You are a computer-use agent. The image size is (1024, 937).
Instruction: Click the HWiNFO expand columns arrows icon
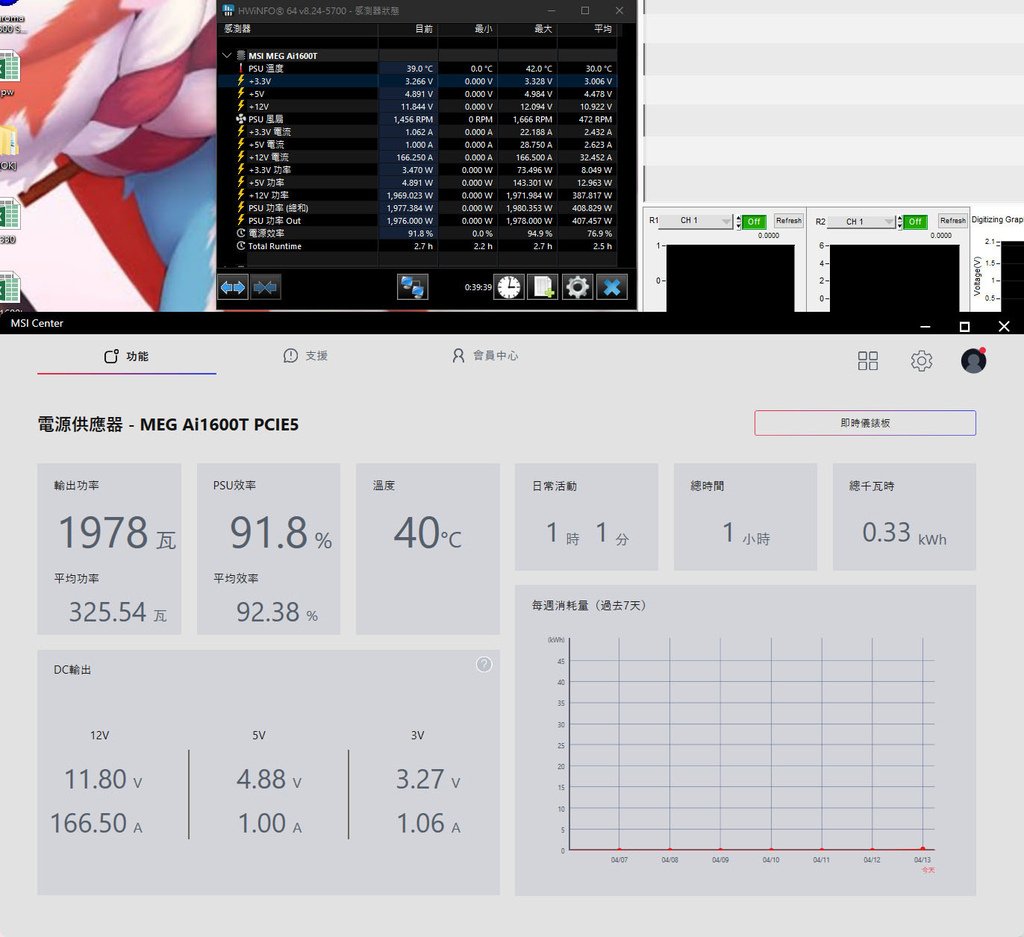click(x=232, y=287)
